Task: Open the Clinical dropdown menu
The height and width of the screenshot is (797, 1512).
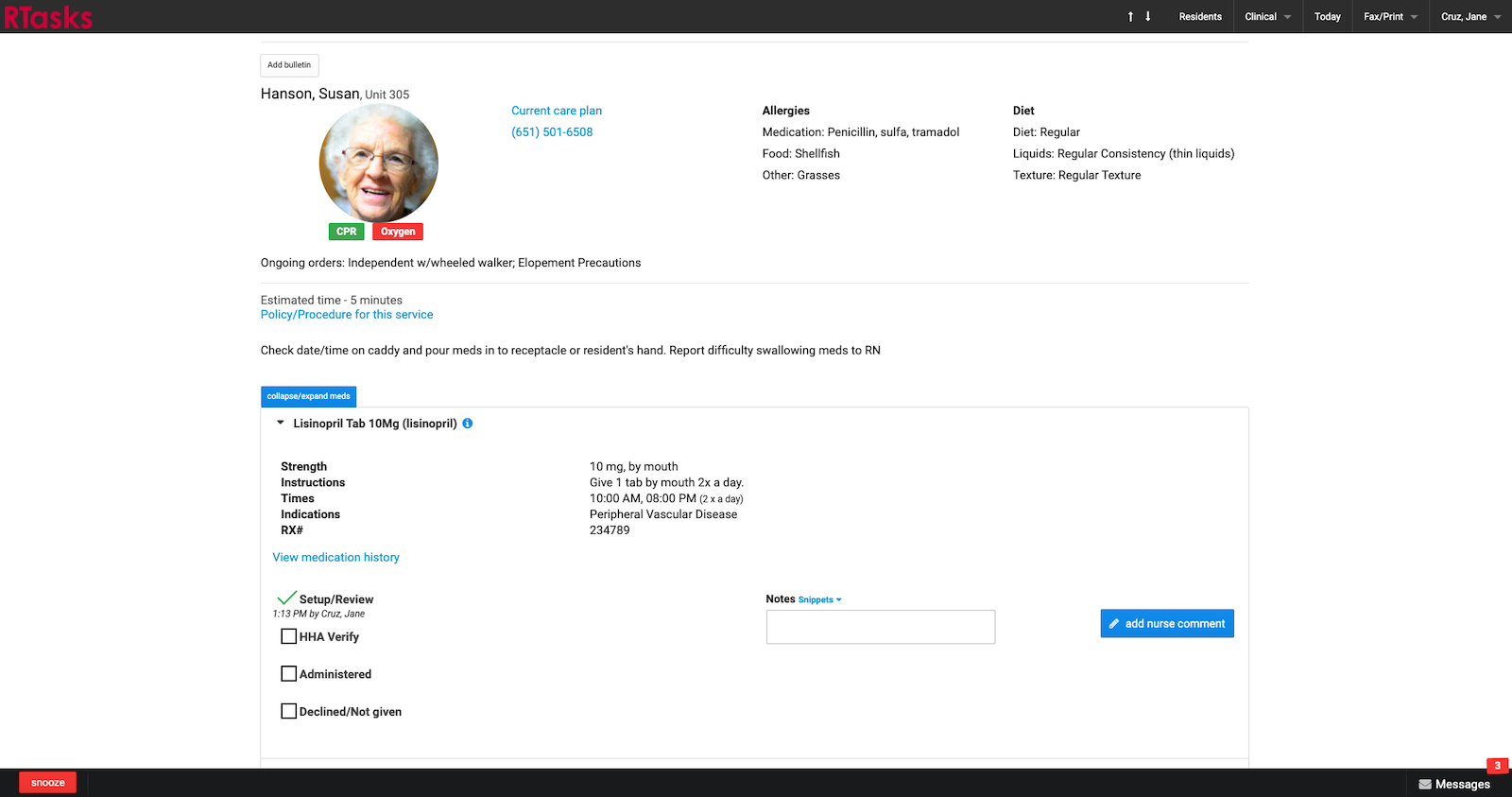Action: (1267, 17)
